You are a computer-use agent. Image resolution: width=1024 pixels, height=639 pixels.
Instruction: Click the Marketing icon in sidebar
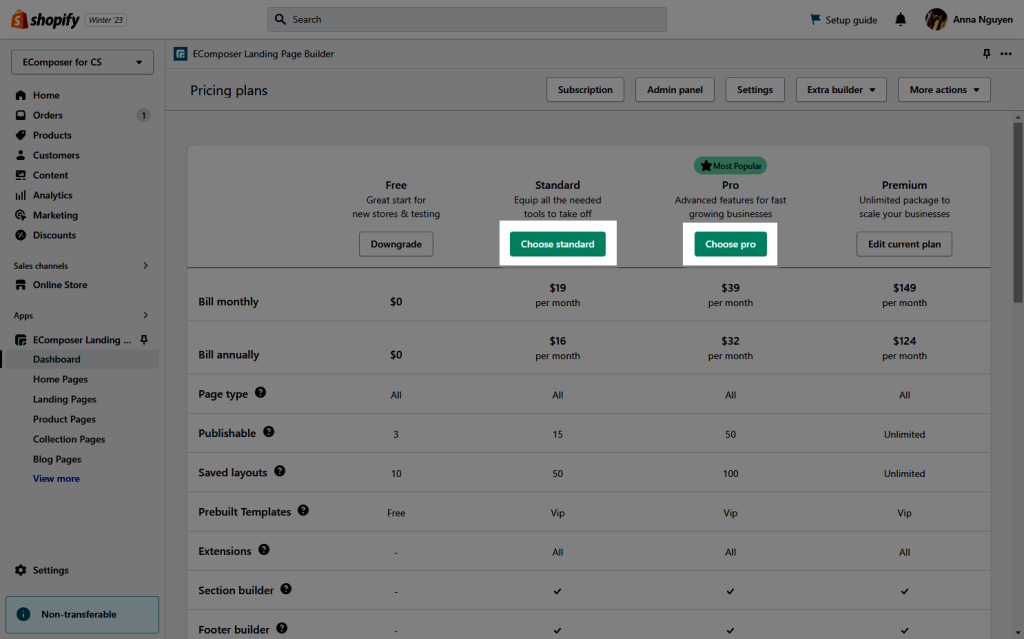pos(21,215)
